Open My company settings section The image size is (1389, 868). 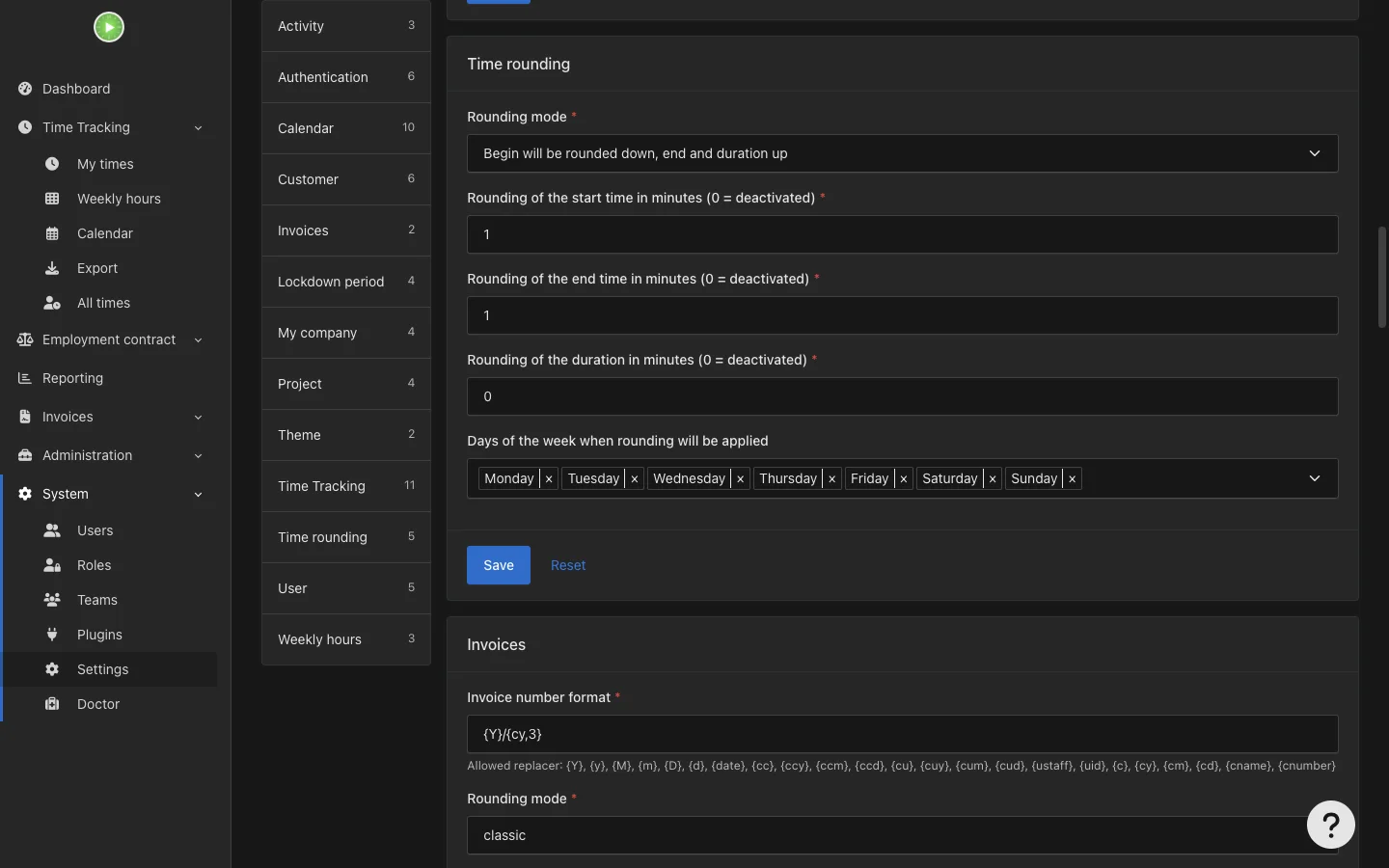346,333
